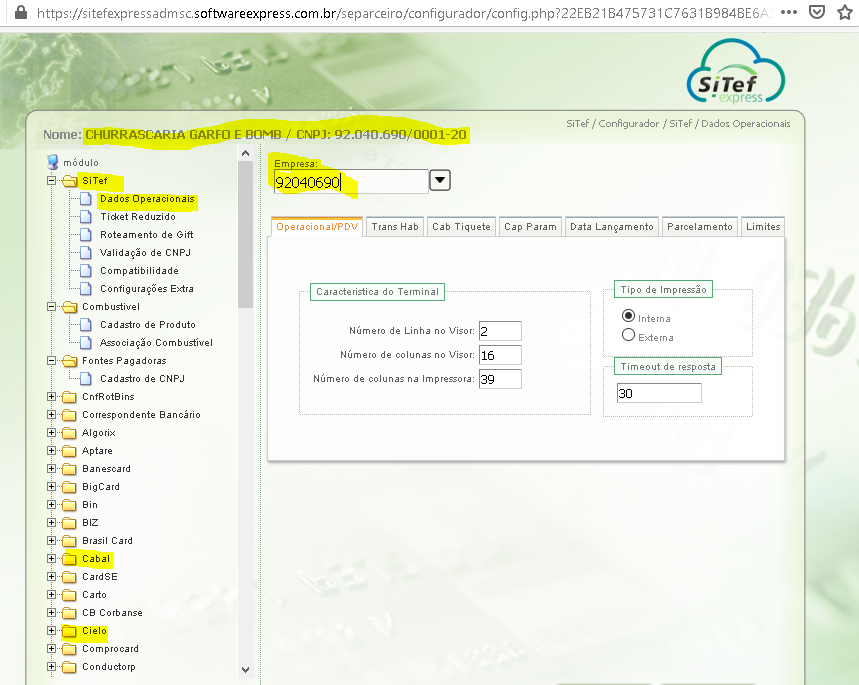
Task: Expand the Cabal tree node
Action: pyautogui.click(x=51, y=558)
